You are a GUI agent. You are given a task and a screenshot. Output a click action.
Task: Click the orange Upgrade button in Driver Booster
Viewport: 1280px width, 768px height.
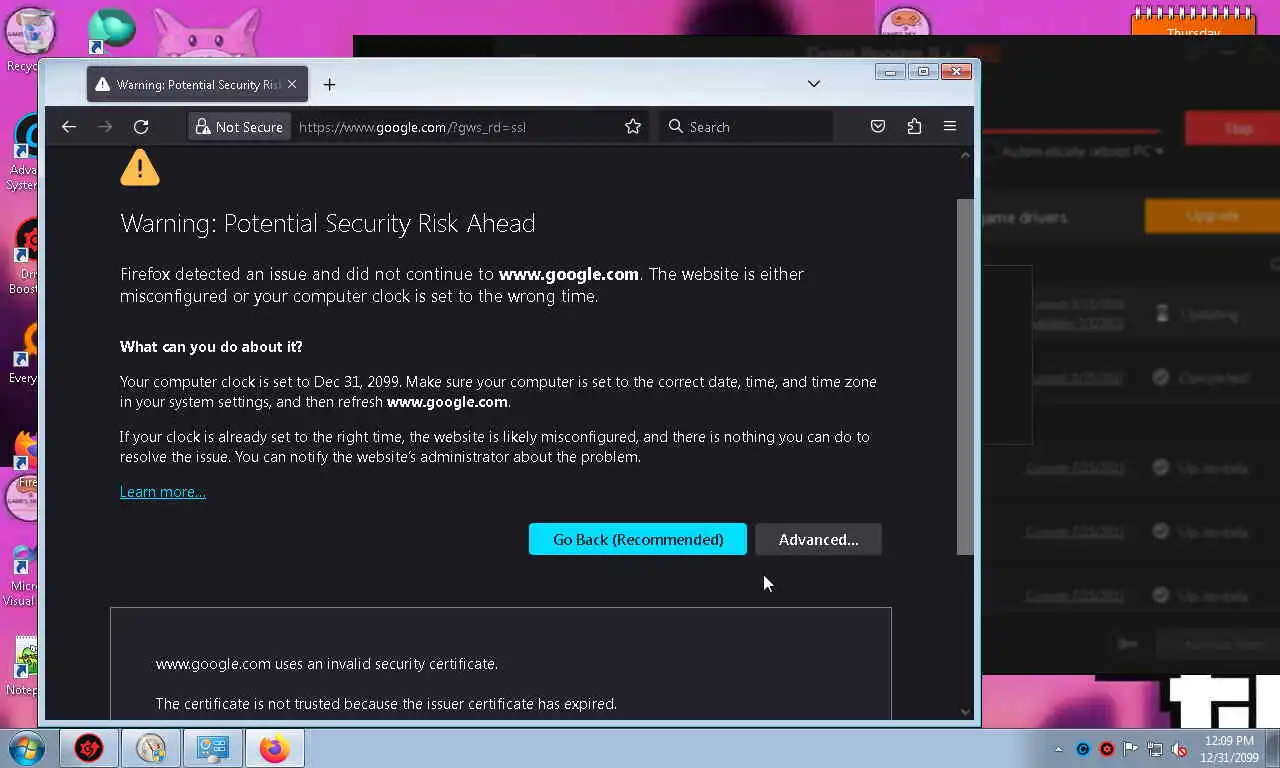pyautogui.click(x=1211, y=215)
